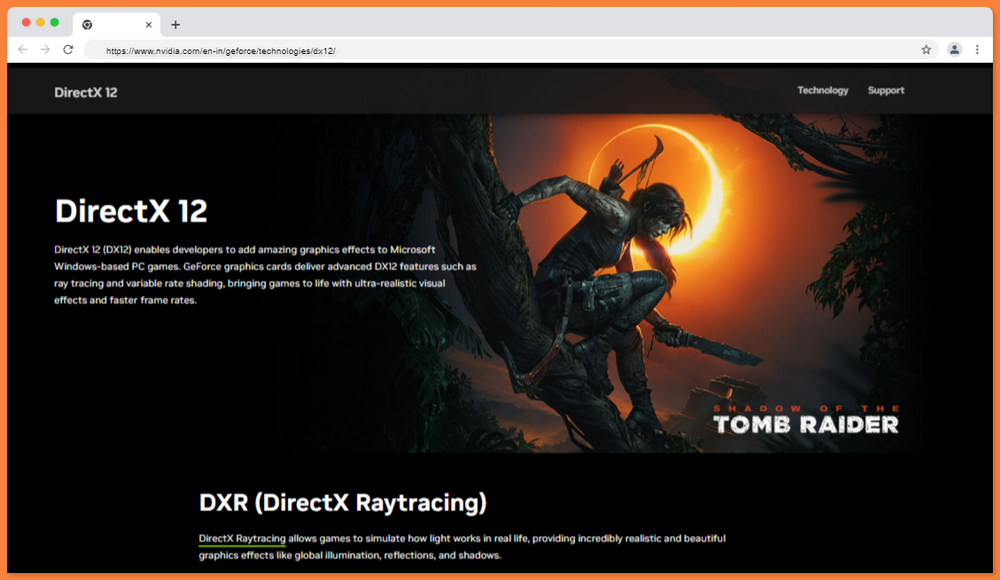The height and width of the screenshot is (580, 1000).
Task: Bookmark this page using the star icon
Action: pos(926,49)
